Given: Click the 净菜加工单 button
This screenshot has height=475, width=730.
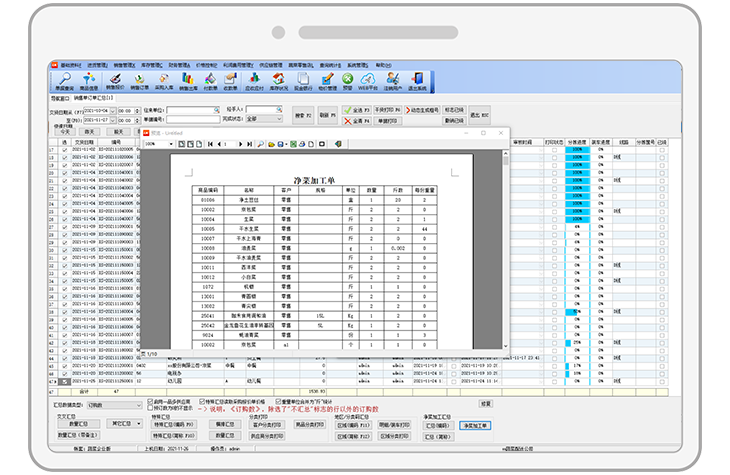Looking at the screenshot, I should (x=475, y=425).
